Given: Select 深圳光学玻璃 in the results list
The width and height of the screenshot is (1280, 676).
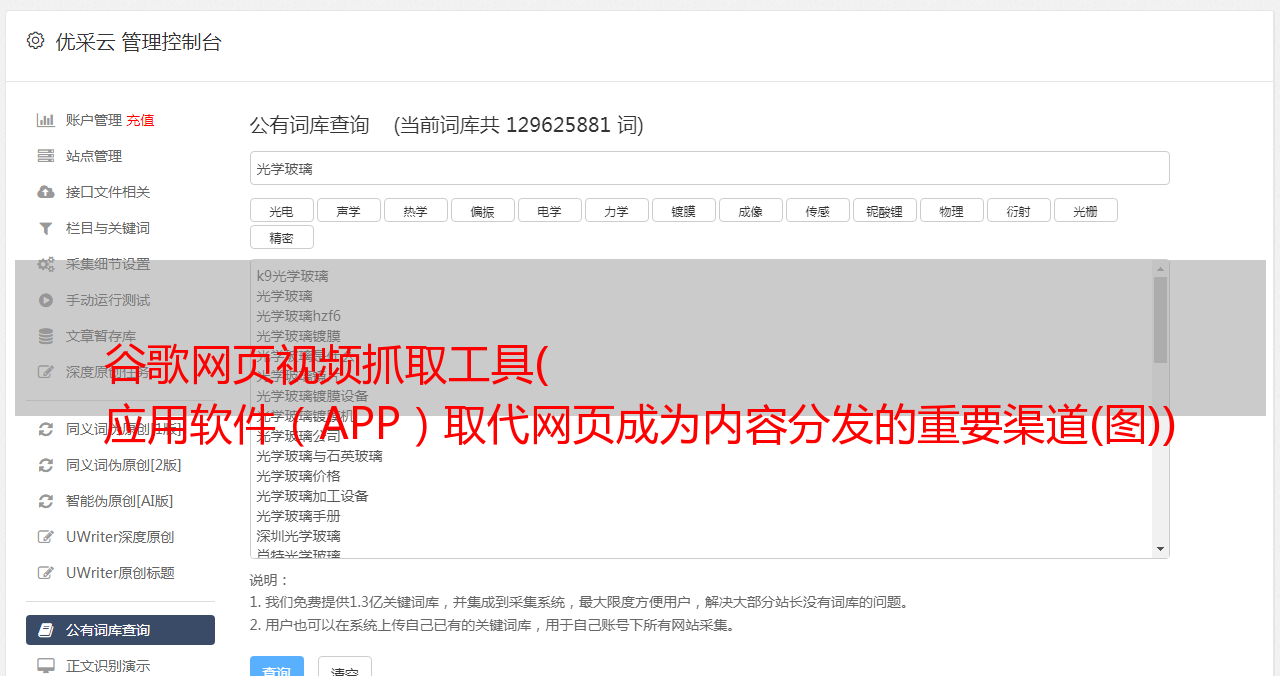Looking at the screenshot, I should [298, 536].
